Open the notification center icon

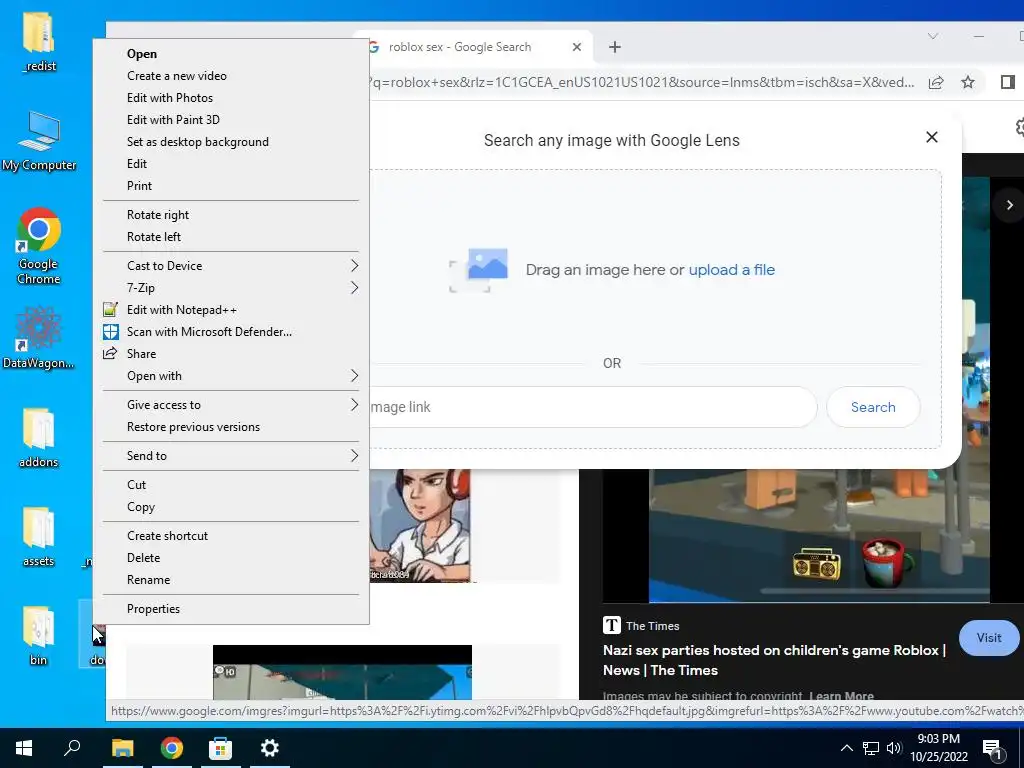[992, 748]
